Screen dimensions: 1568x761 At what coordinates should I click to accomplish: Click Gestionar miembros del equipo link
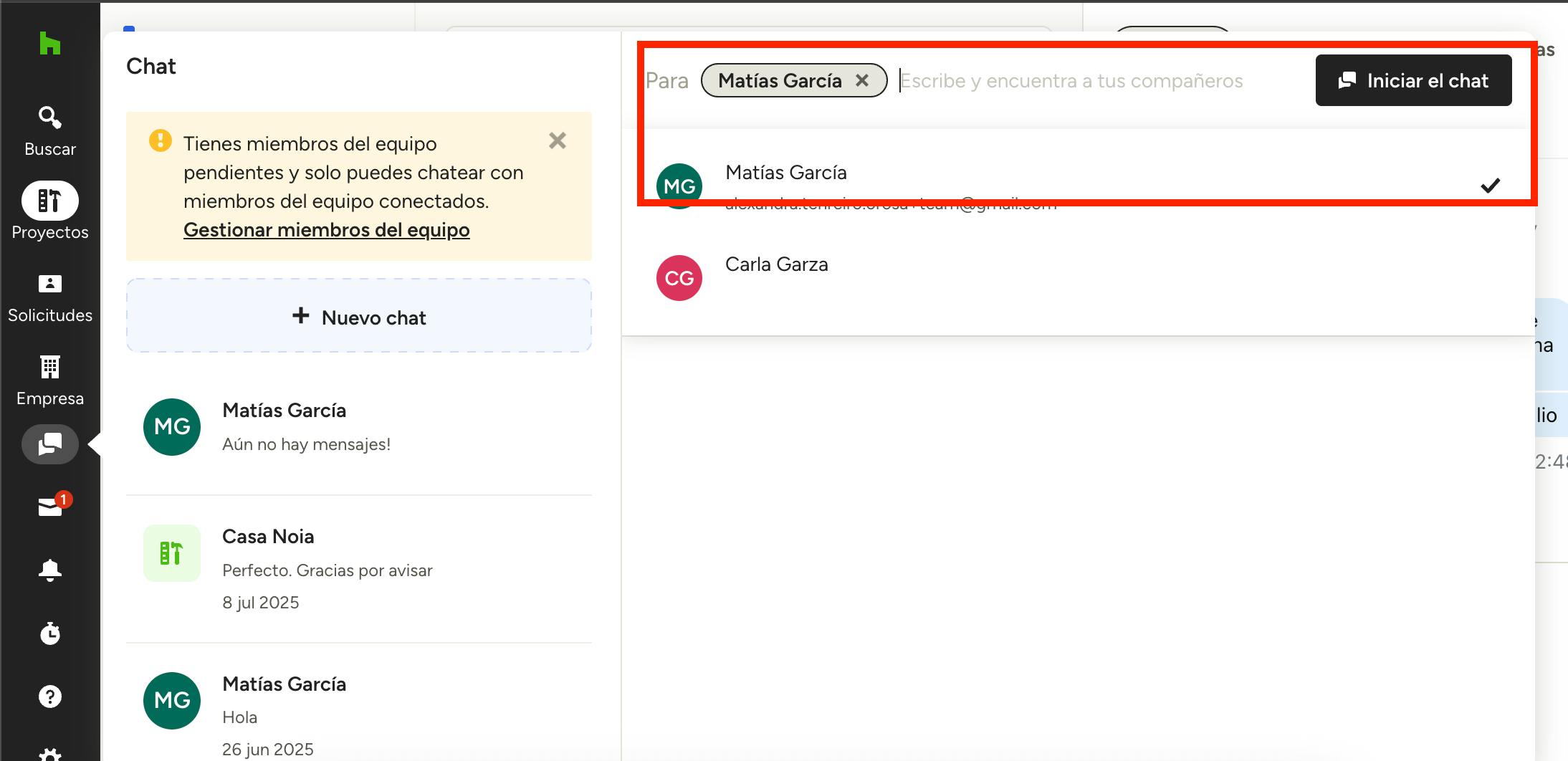[327, 230]
